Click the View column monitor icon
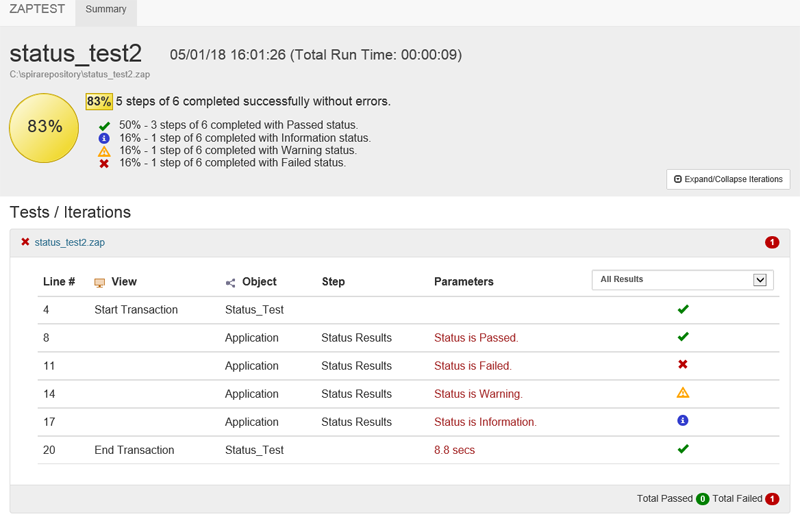The width and height of the screenshot is (800, 523). pyautogui.click(x=99, y=283)
